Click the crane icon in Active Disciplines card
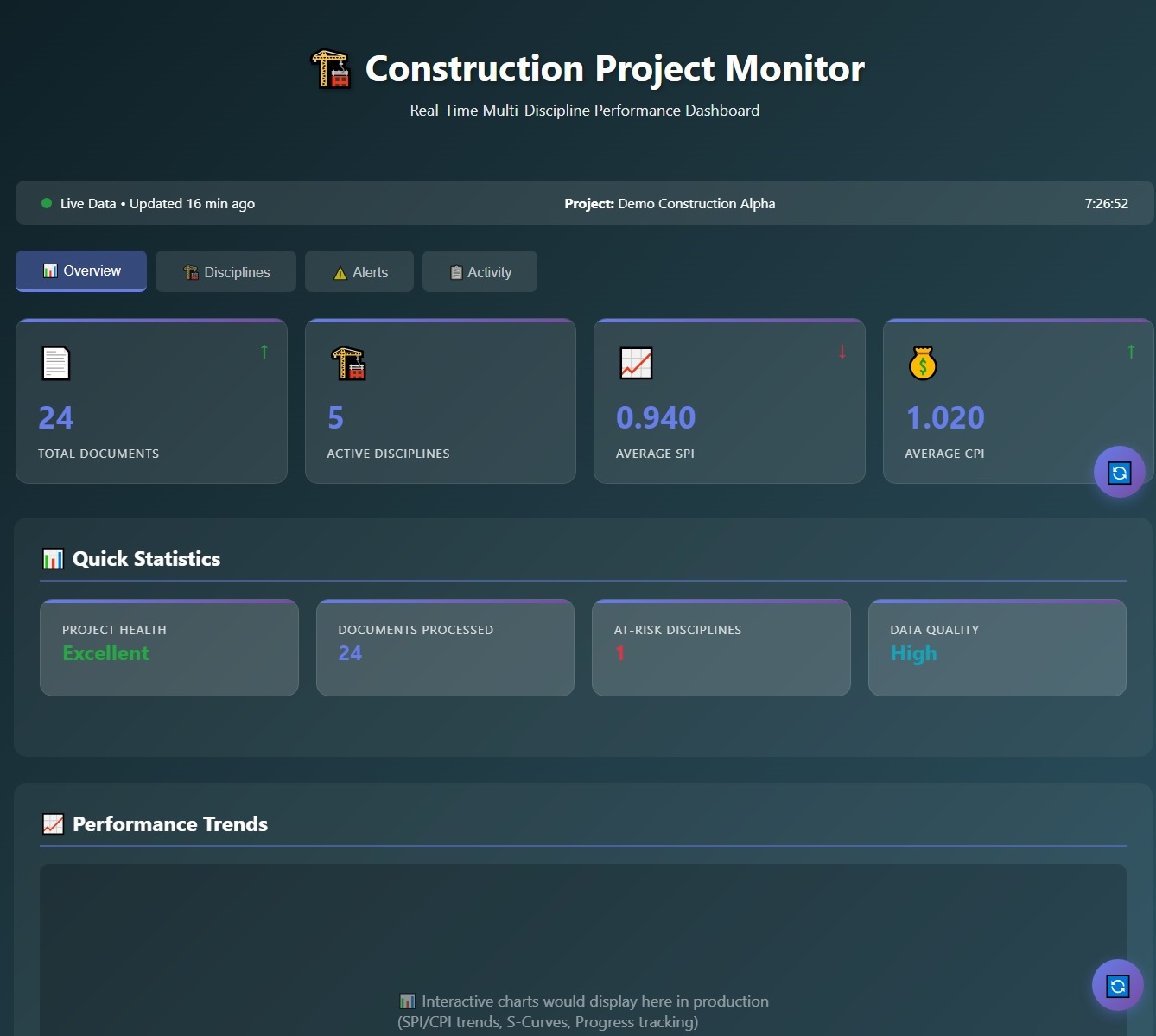Image resolution: width=1156 pixels, height=1036 pixels. (x=349, y=363)
